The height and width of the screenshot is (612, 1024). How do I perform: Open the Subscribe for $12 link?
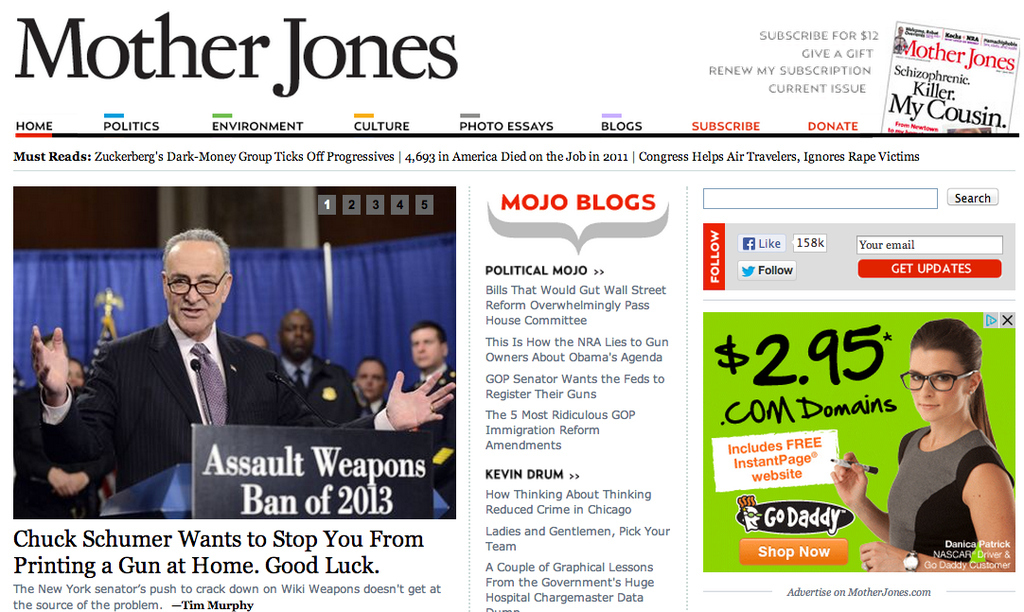819,36
